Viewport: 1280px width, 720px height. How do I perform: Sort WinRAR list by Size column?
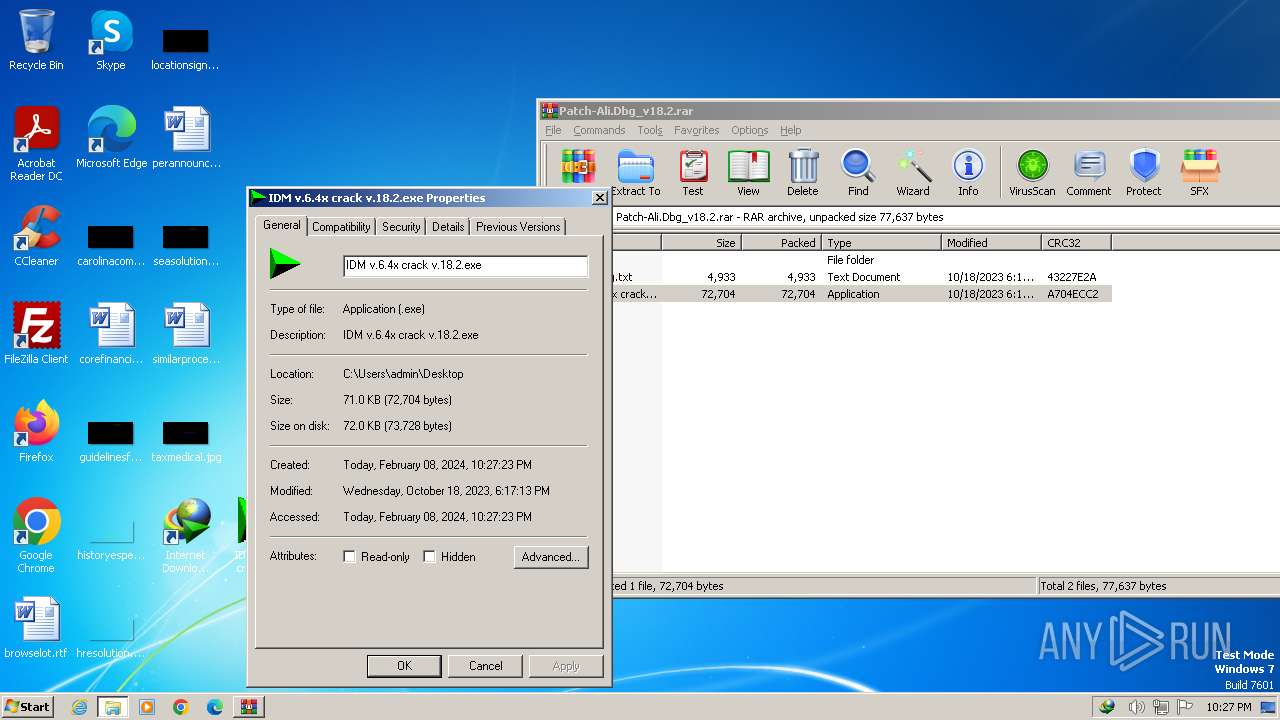701,243
